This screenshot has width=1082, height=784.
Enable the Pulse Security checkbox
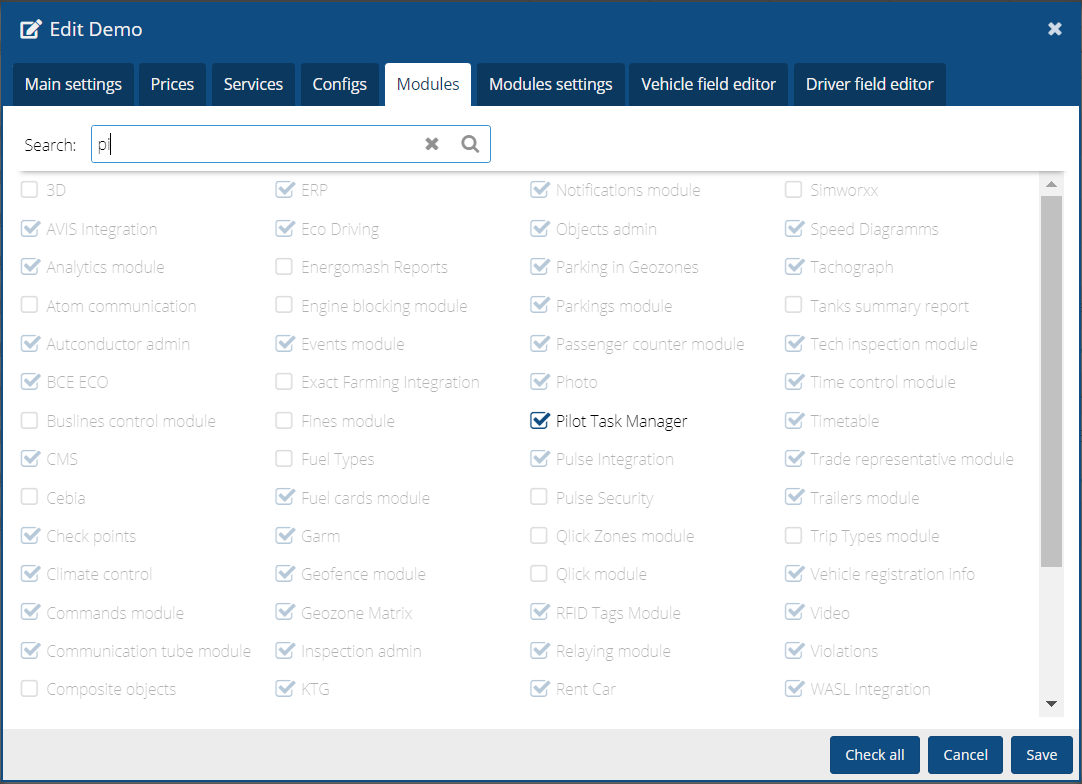pyautogui.click(x=539, y=498)
